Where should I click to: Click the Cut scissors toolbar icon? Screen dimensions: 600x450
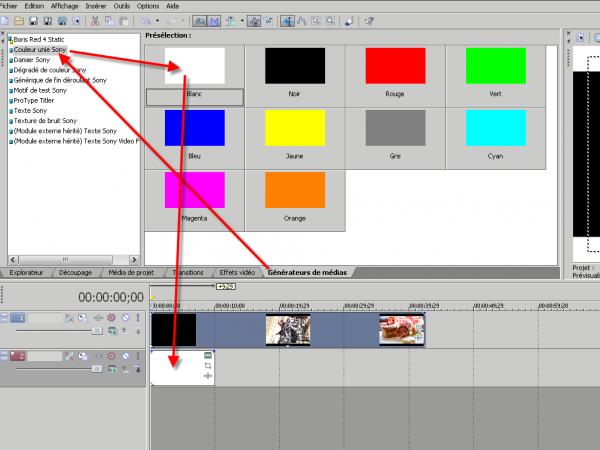tap(93, 20)
